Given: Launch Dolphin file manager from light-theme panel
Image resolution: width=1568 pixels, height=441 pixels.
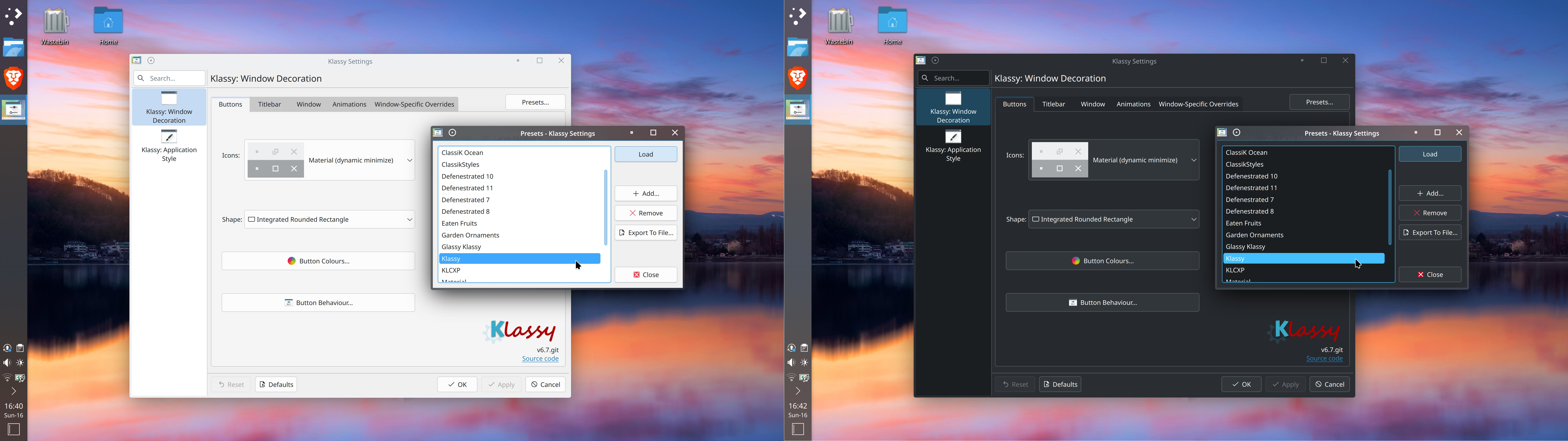Looking at the screenshot, I should (13, 48).
